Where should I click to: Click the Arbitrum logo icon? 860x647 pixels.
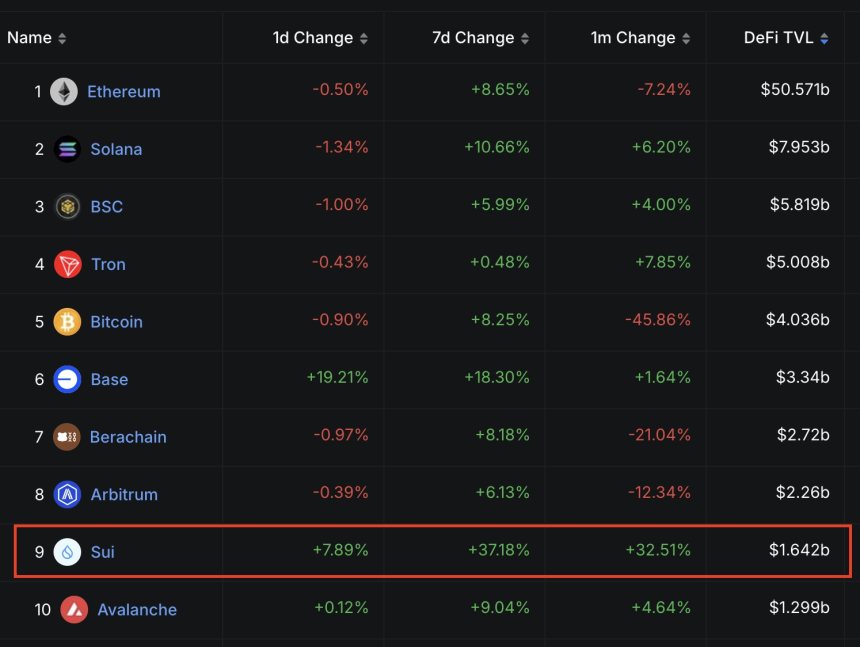[67, 494]
